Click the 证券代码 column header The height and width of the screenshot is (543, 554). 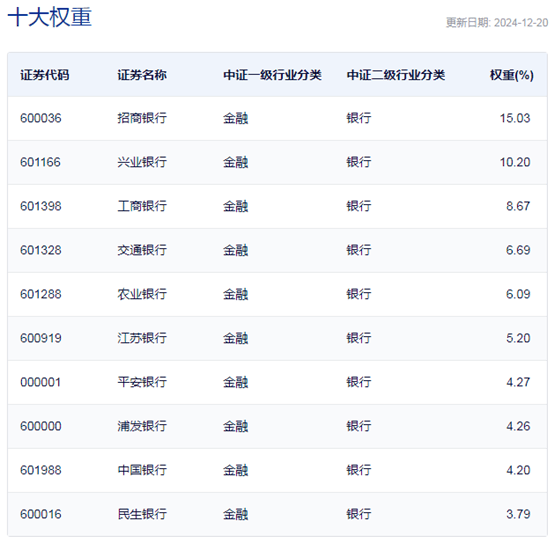click(x=45, y=75)
